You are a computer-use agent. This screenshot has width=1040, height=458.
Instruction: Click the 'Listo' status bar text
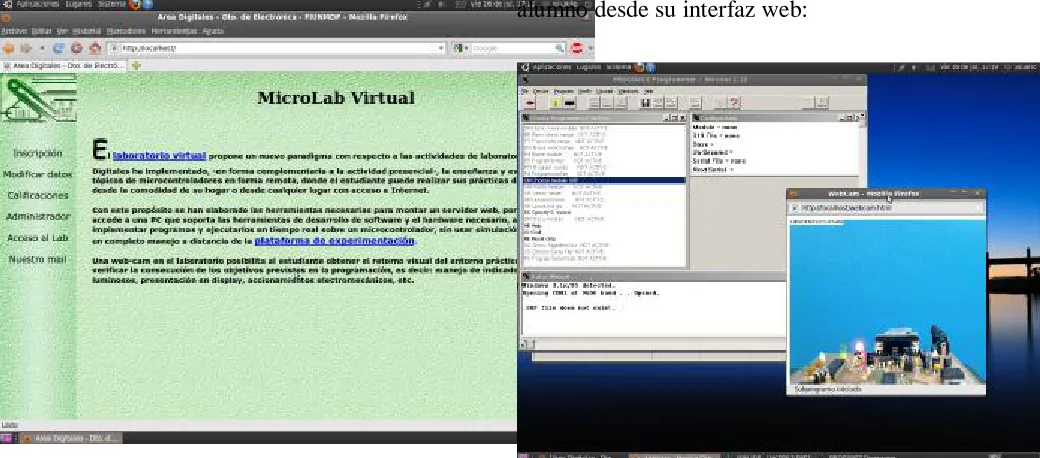(x=10, y=424)
